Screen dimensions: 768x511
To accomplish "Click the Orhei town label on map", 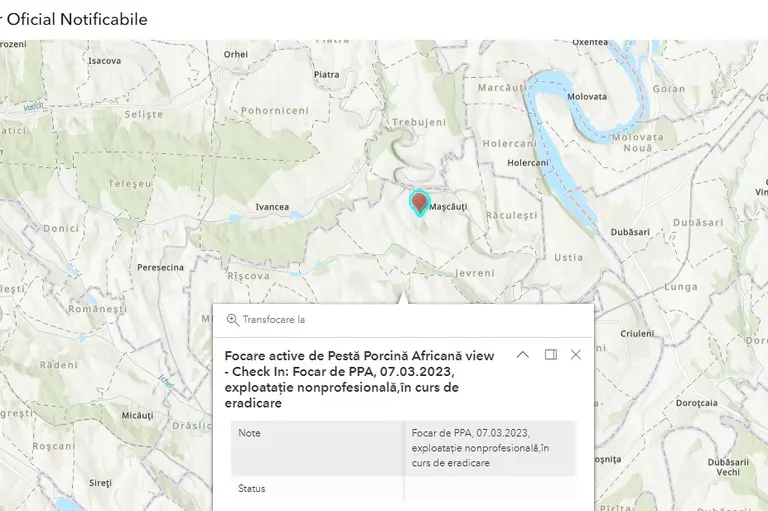I will [x=236, y=54].
